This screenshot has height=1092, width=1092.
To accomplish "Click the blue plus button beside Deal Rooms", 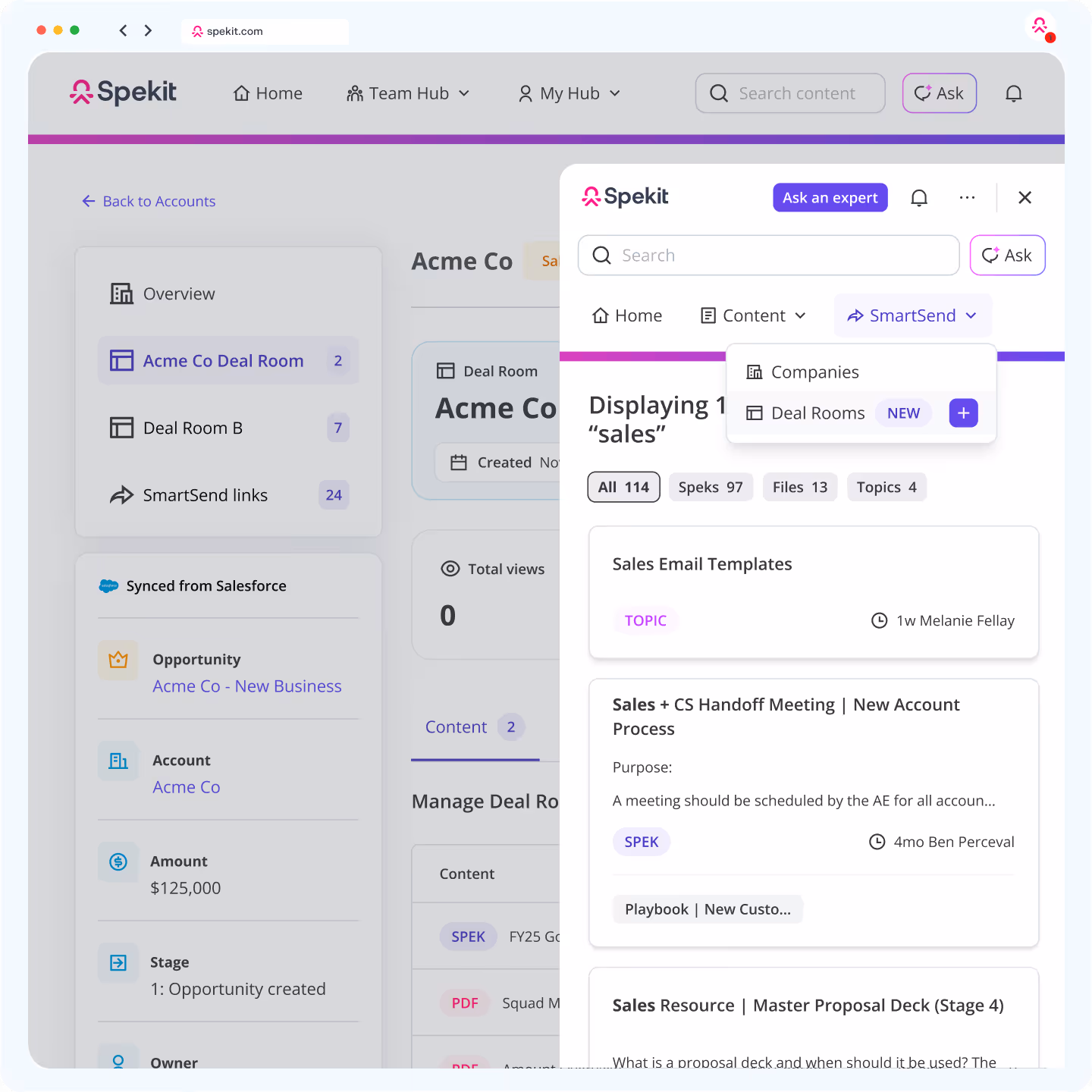I will pos(963,413).
